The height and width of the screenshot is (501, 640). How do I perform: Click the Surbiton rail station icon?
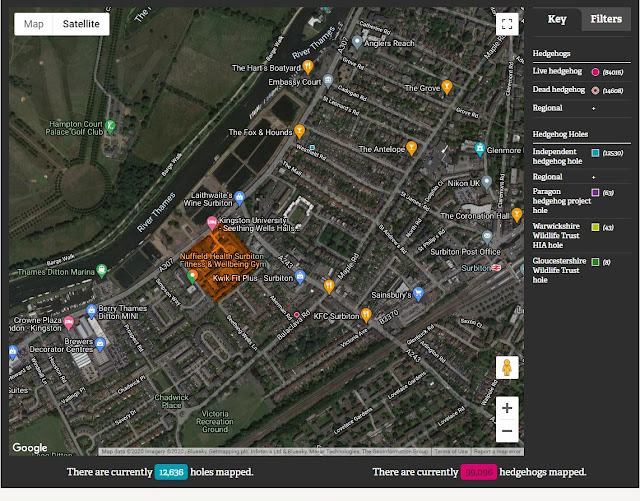coord(496,267)
